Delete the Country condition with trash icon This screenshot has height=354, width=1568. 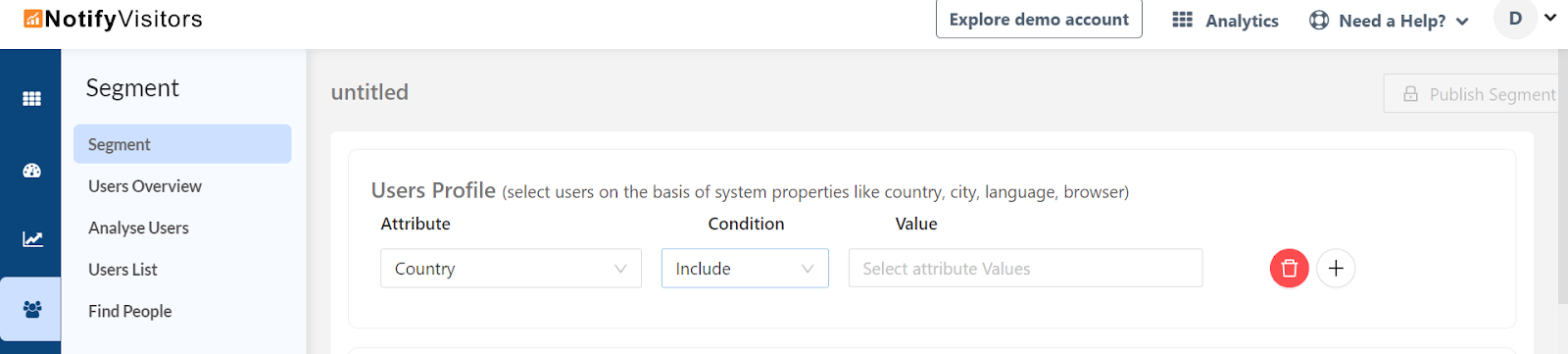pos(1290,269)
